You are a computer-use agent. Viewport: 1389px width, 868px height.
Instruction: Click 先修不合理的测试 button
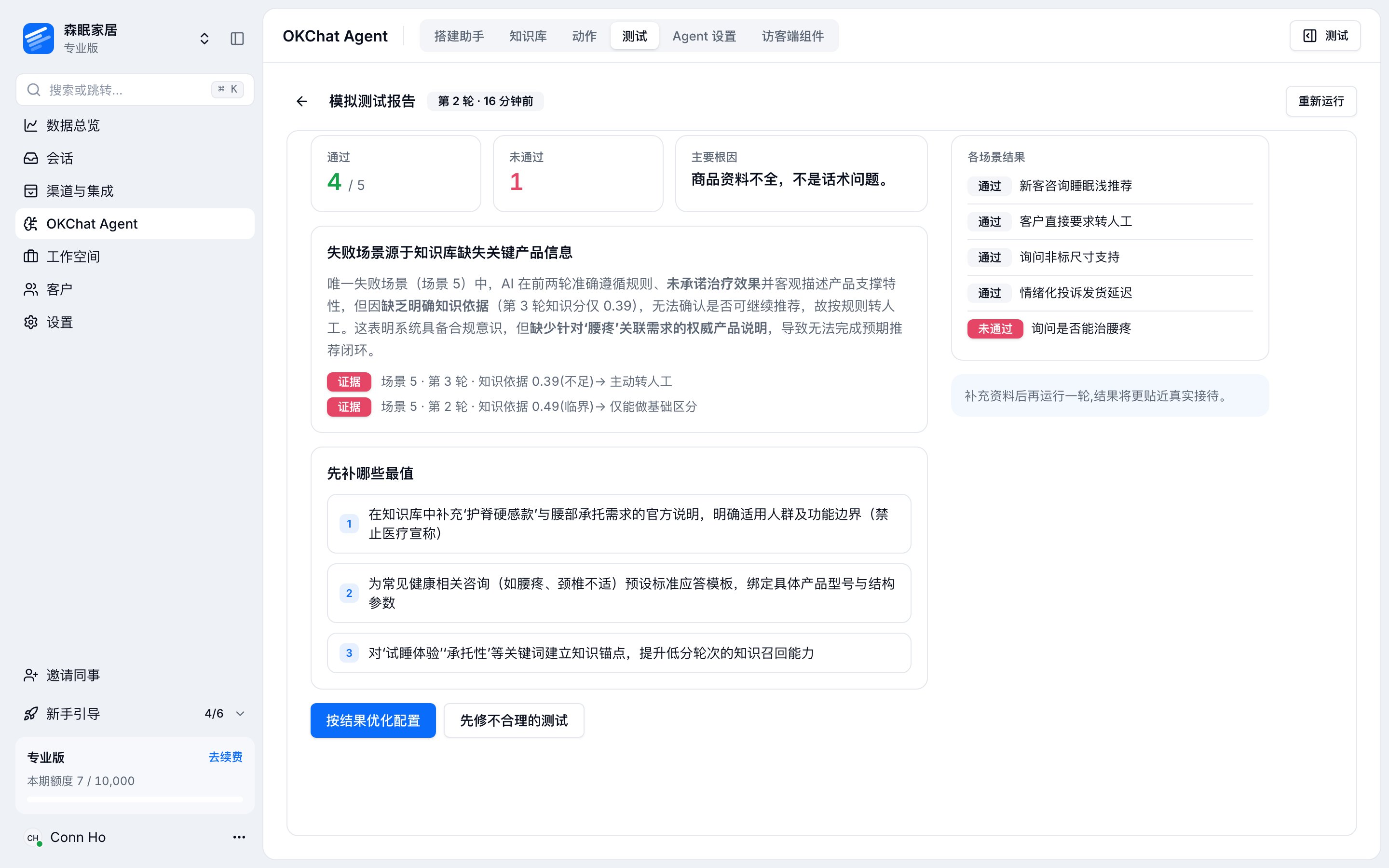click(x=514, y=720)
